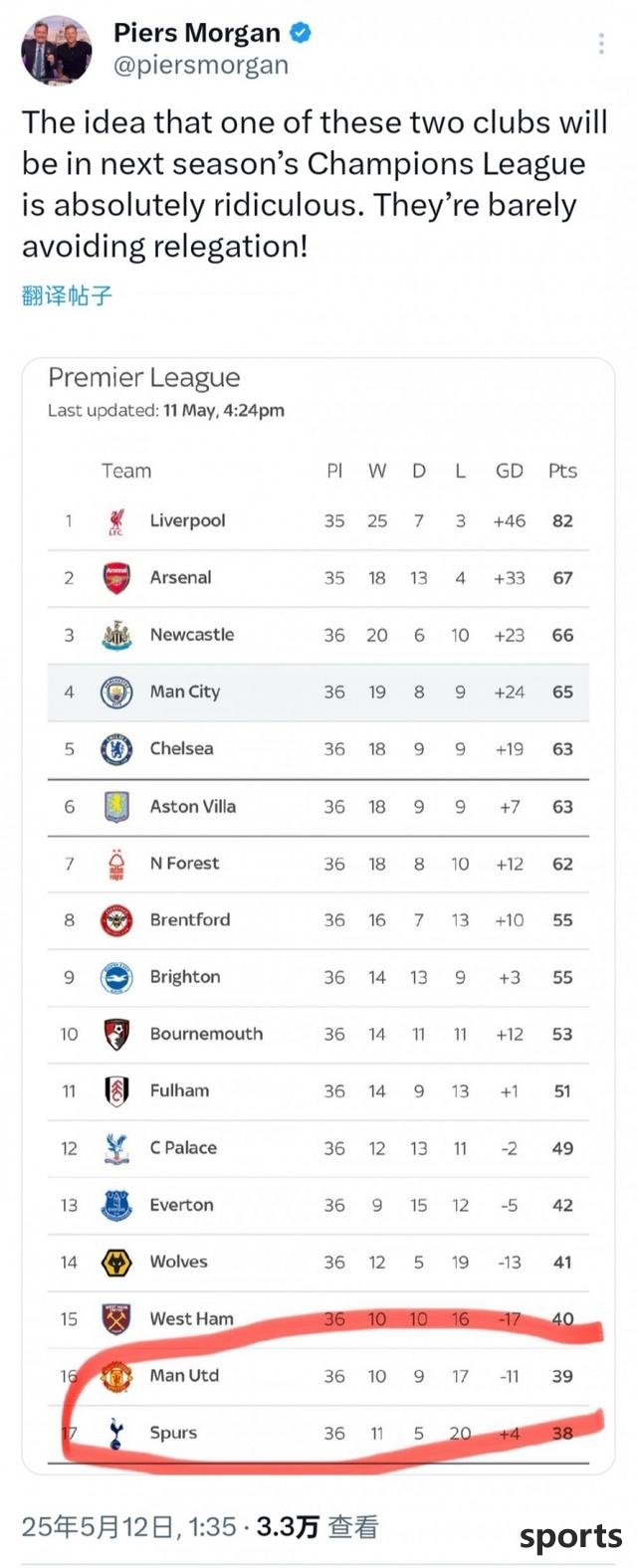Tap the 翻译帖子 translate post link
This screenshot has width=637, height=1568.
[67, 295]
